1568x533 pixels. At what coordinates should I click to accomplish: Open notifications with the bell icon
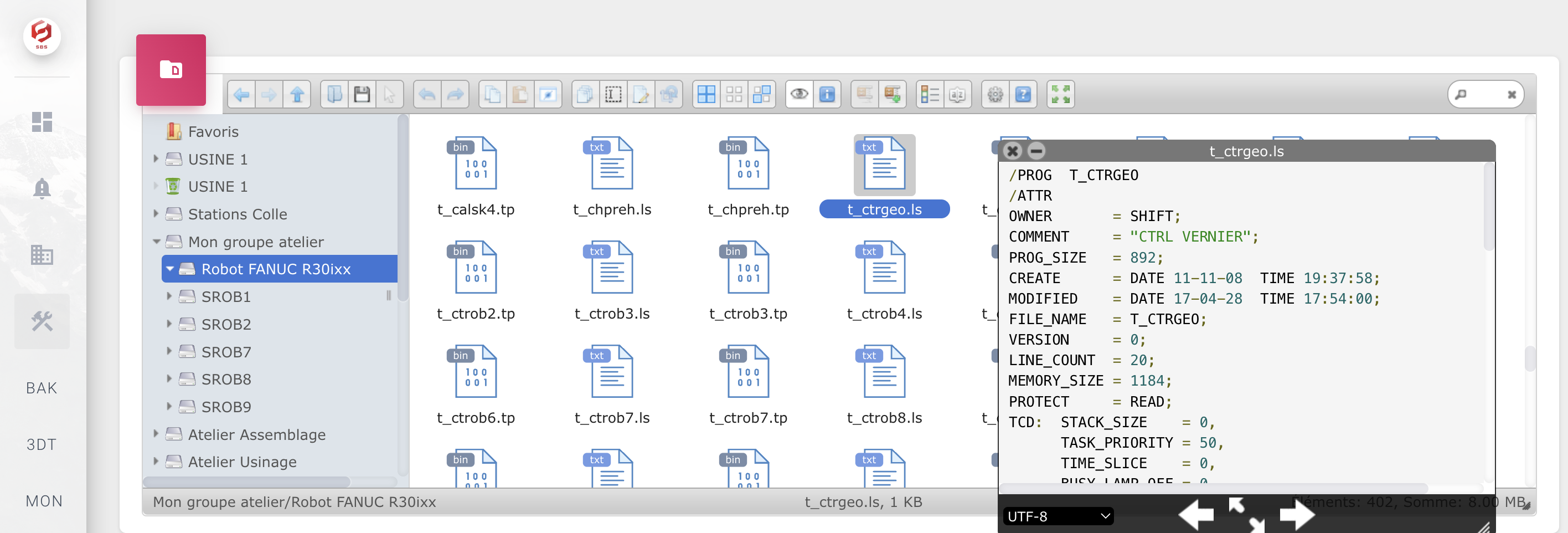pyautogui.click(x=42, y=189)
